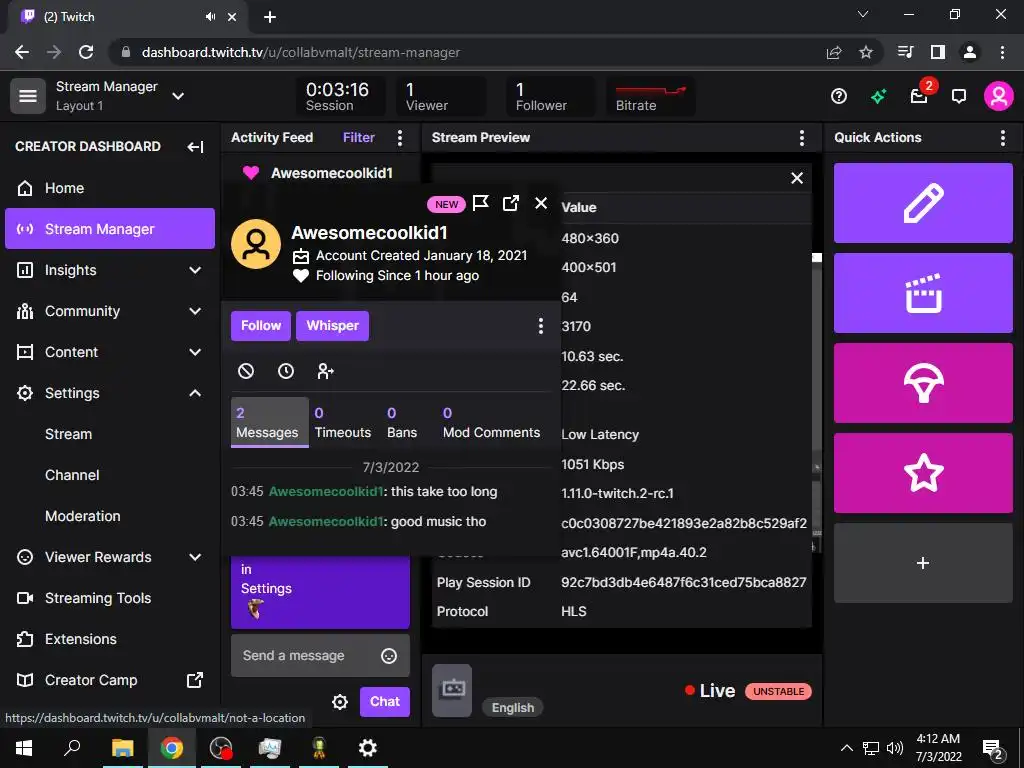Open the Stream Preview three-dot menu
The height and width of the screenshot is (768, 1024).
pyautogui.click(x=801, y=138)
